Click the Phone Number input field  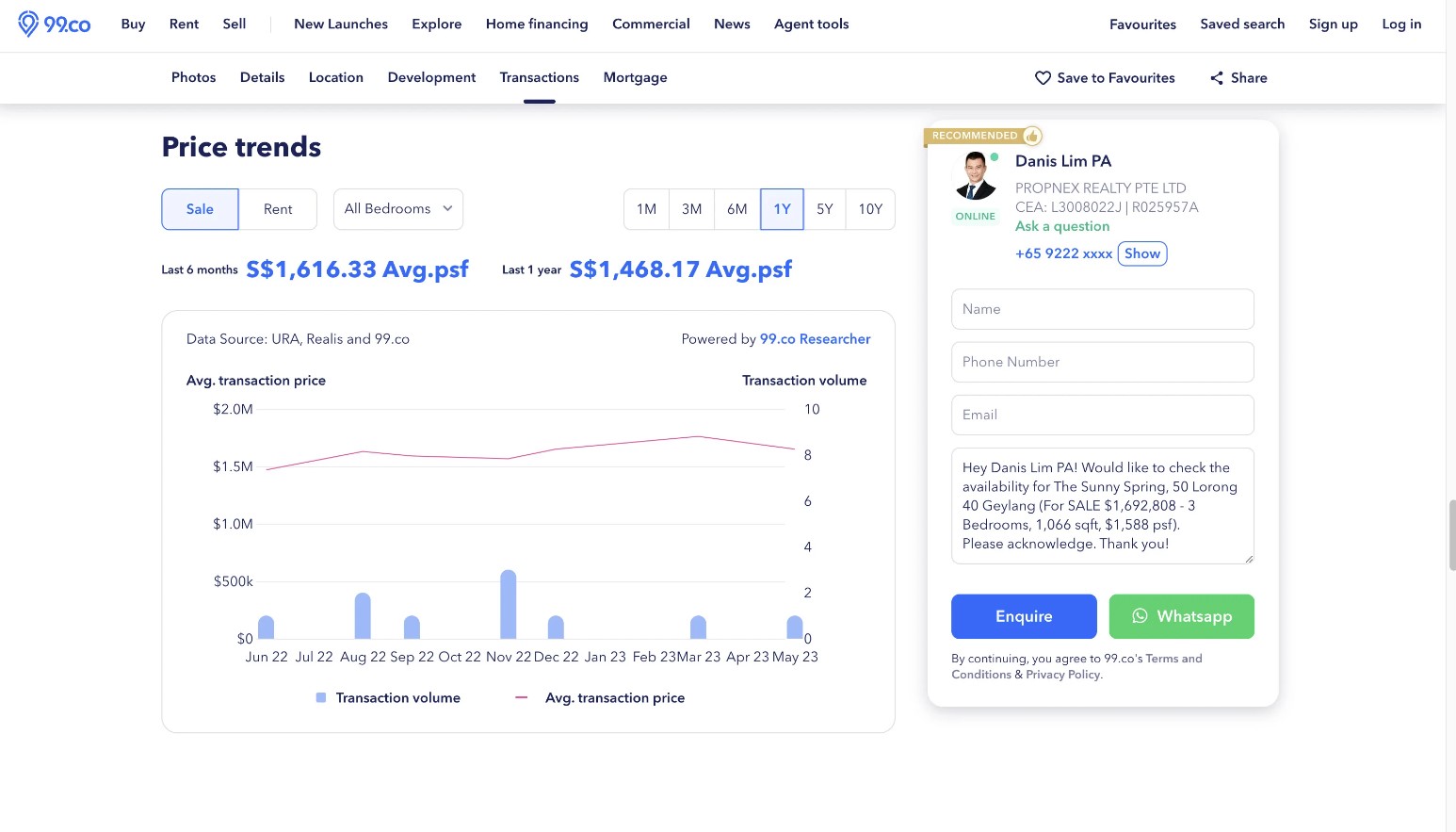coord(1102,362)
